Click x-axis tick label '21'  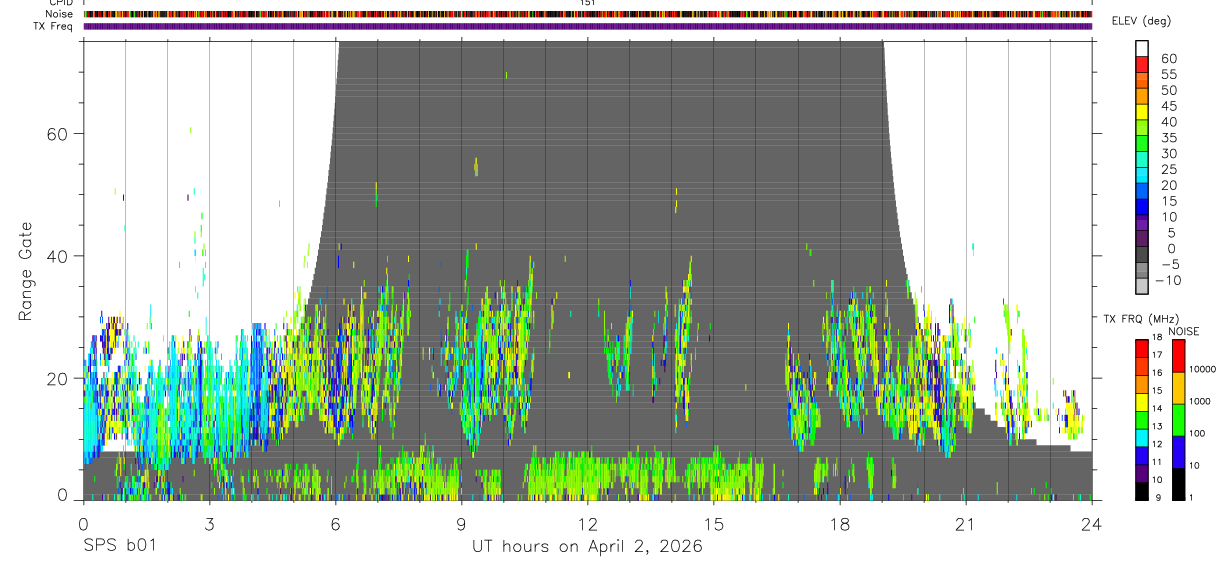click(966, 523)
